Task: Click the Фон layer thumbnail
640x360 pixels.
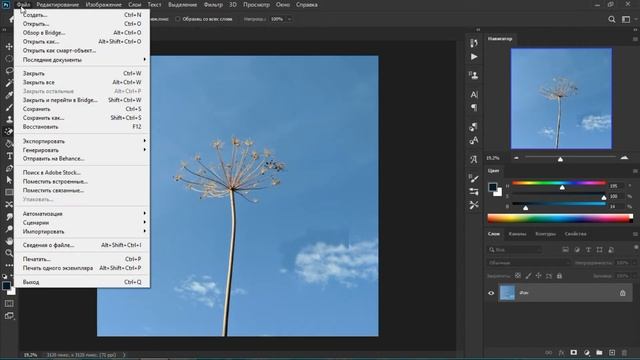Action: (507, 293)
